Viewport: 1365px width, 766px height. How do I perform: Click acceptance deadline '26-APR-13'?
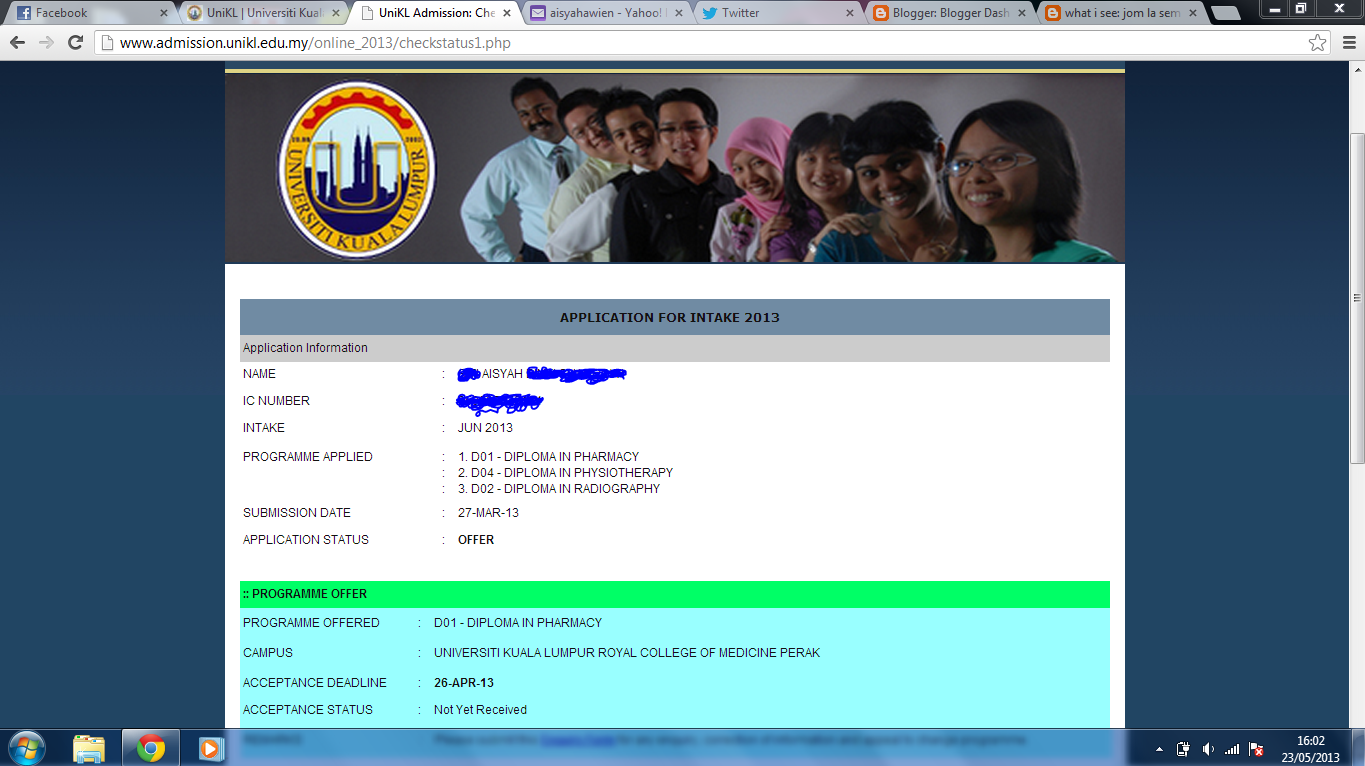tap(464, 683)
